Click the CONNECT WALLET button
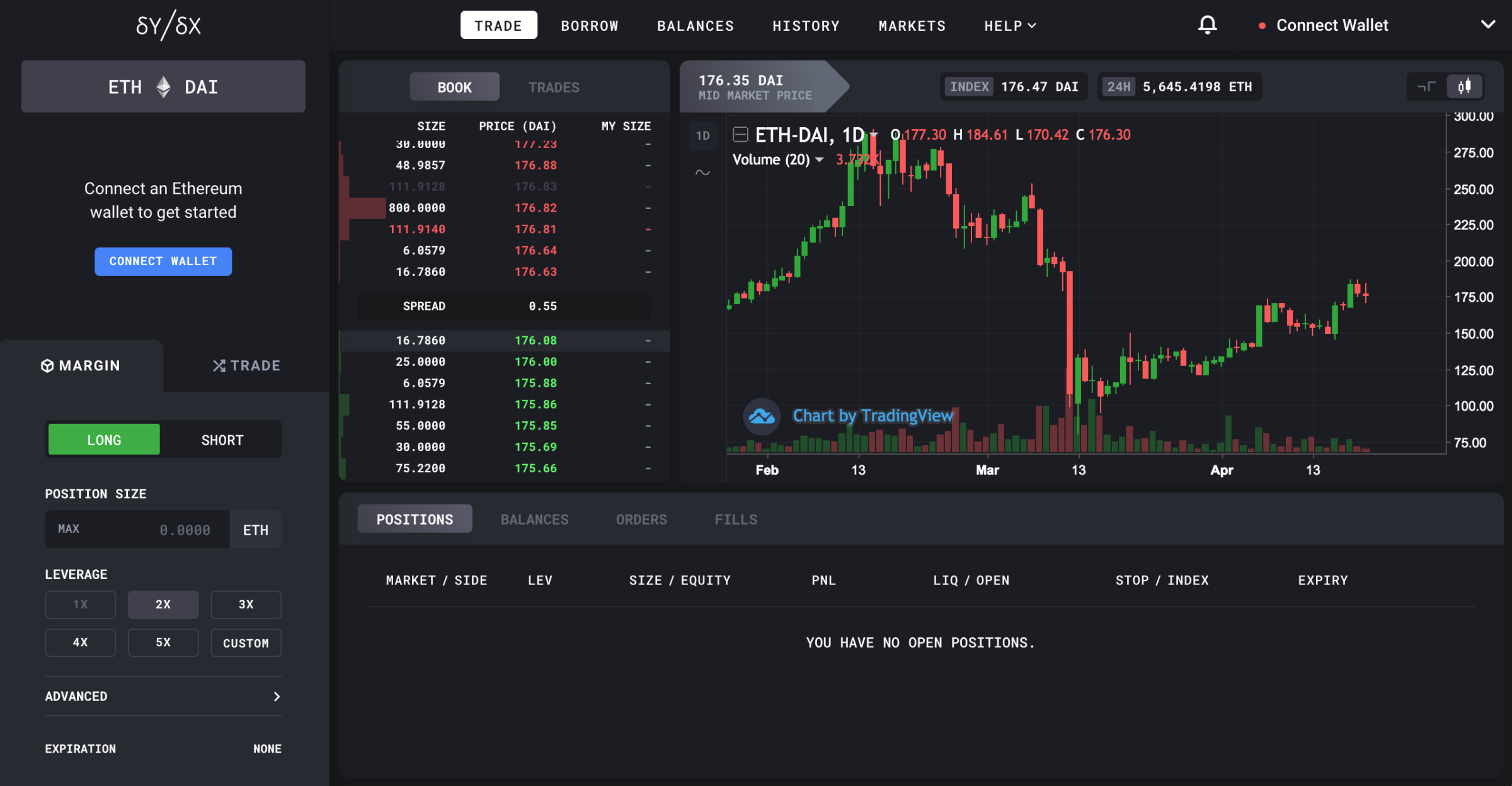 pyautogui.click(x=163, y=261)
